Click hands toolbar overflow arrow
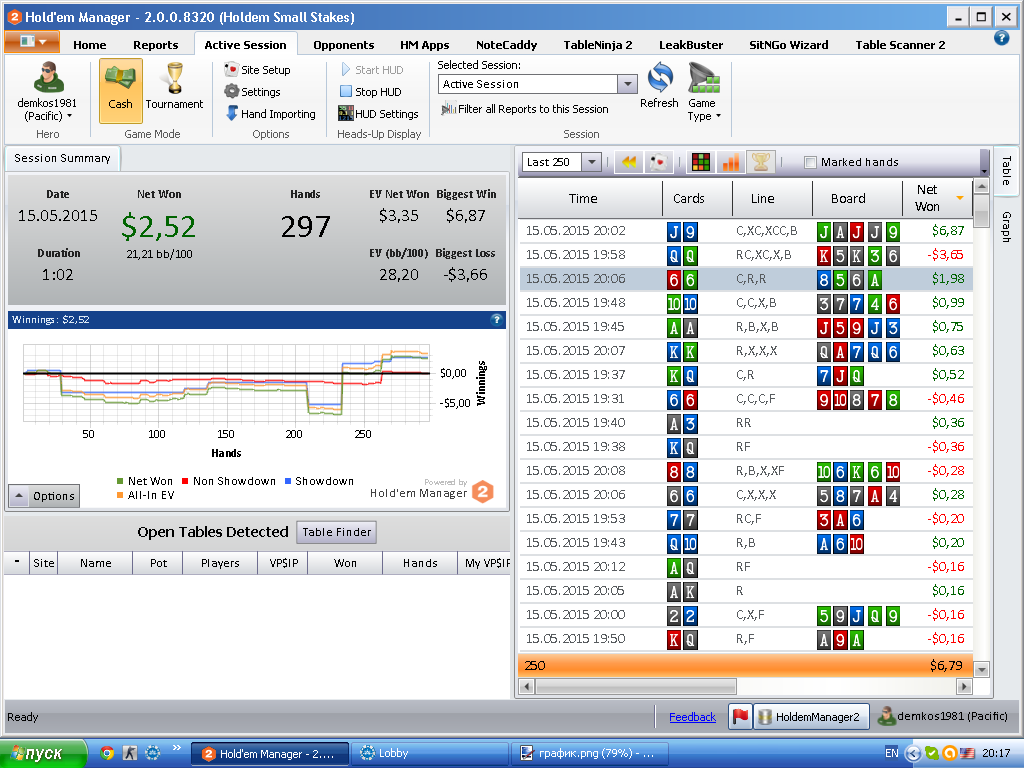Image resolution: width=1024 pixels, height=768 pixels. coord(984,172)
